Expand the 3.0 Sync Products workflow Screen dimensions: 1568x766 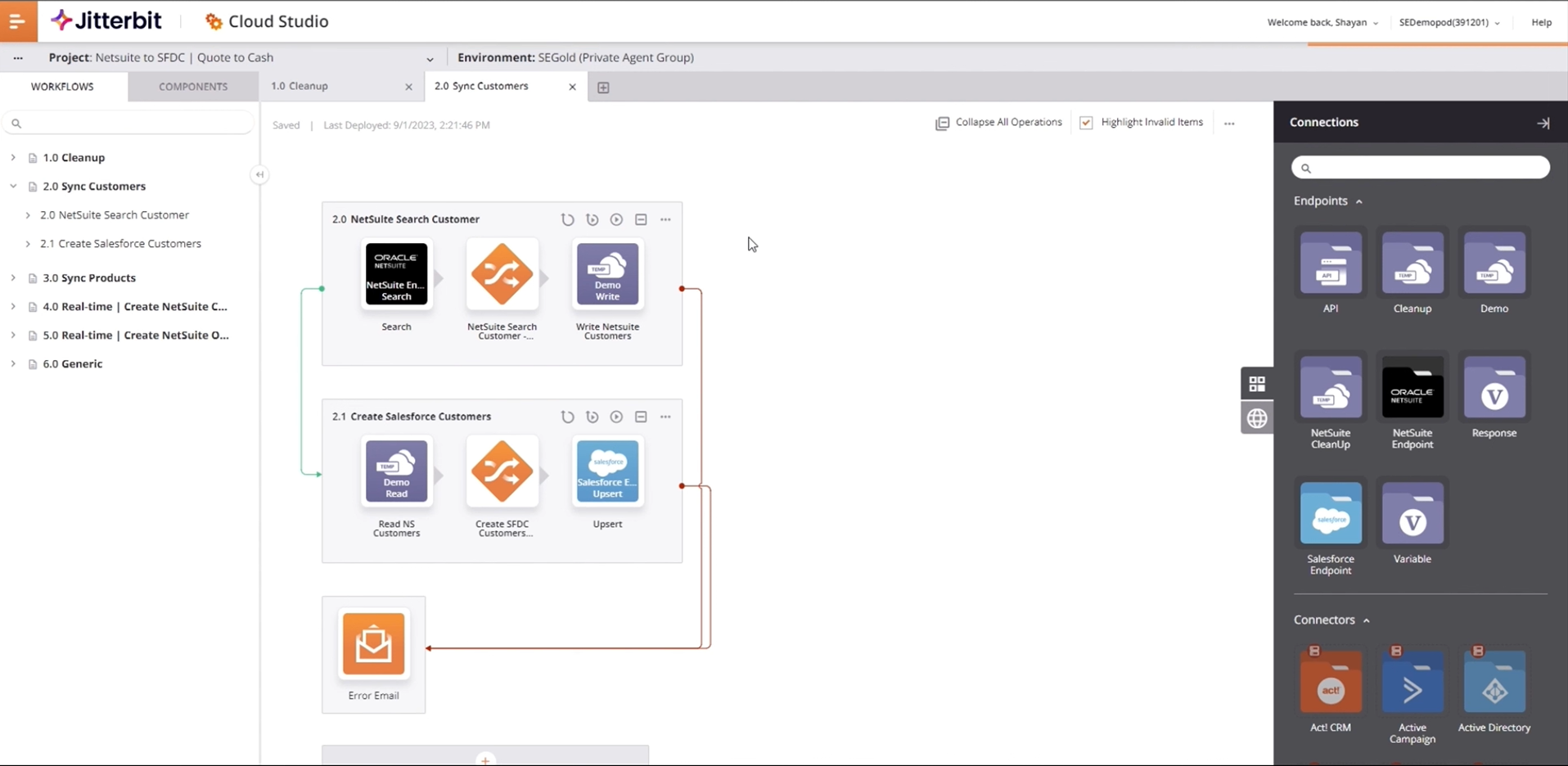(13, 277)
